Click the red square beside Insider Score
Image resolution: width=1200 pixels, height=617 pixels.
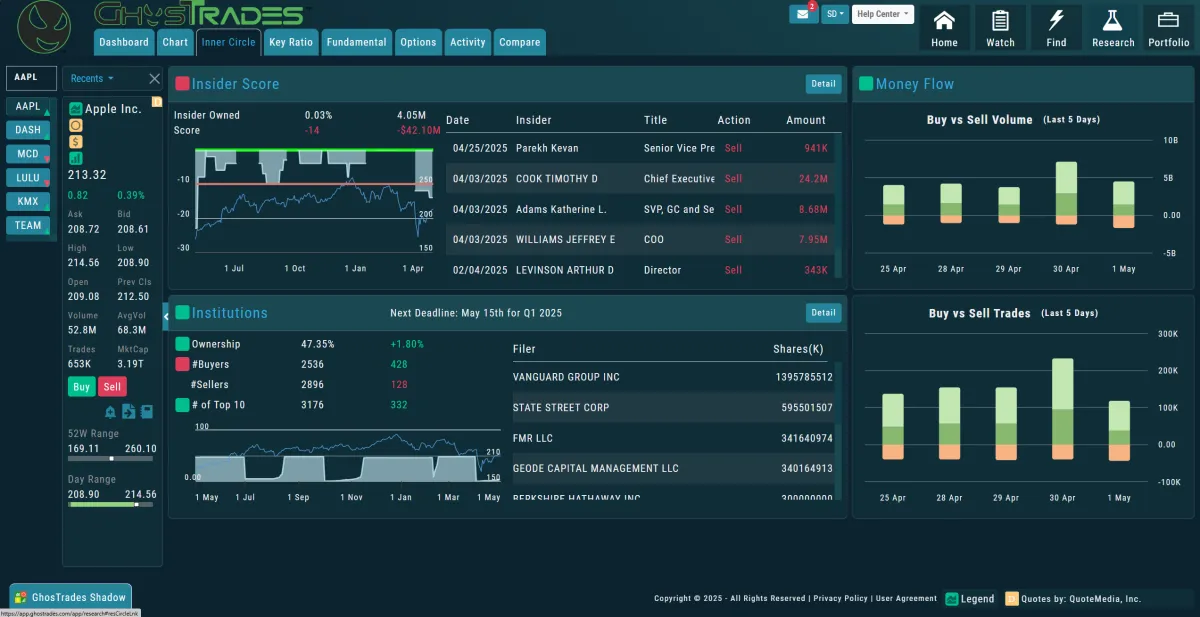[x=182, y=84]
